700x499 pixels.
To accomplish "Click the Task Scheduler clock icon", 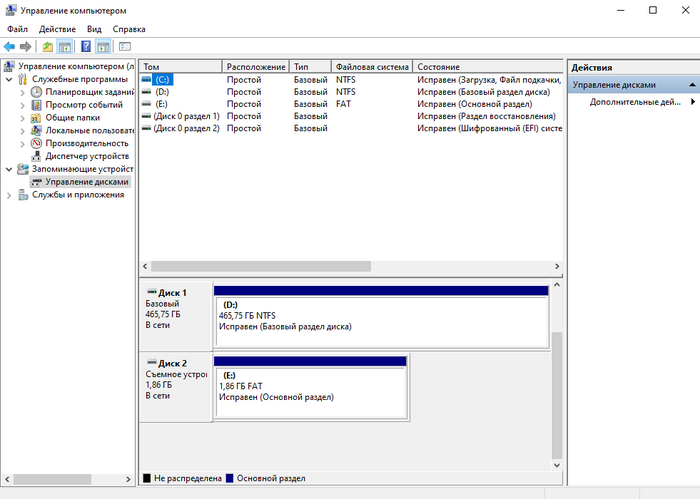I will (x=37, y=92).
